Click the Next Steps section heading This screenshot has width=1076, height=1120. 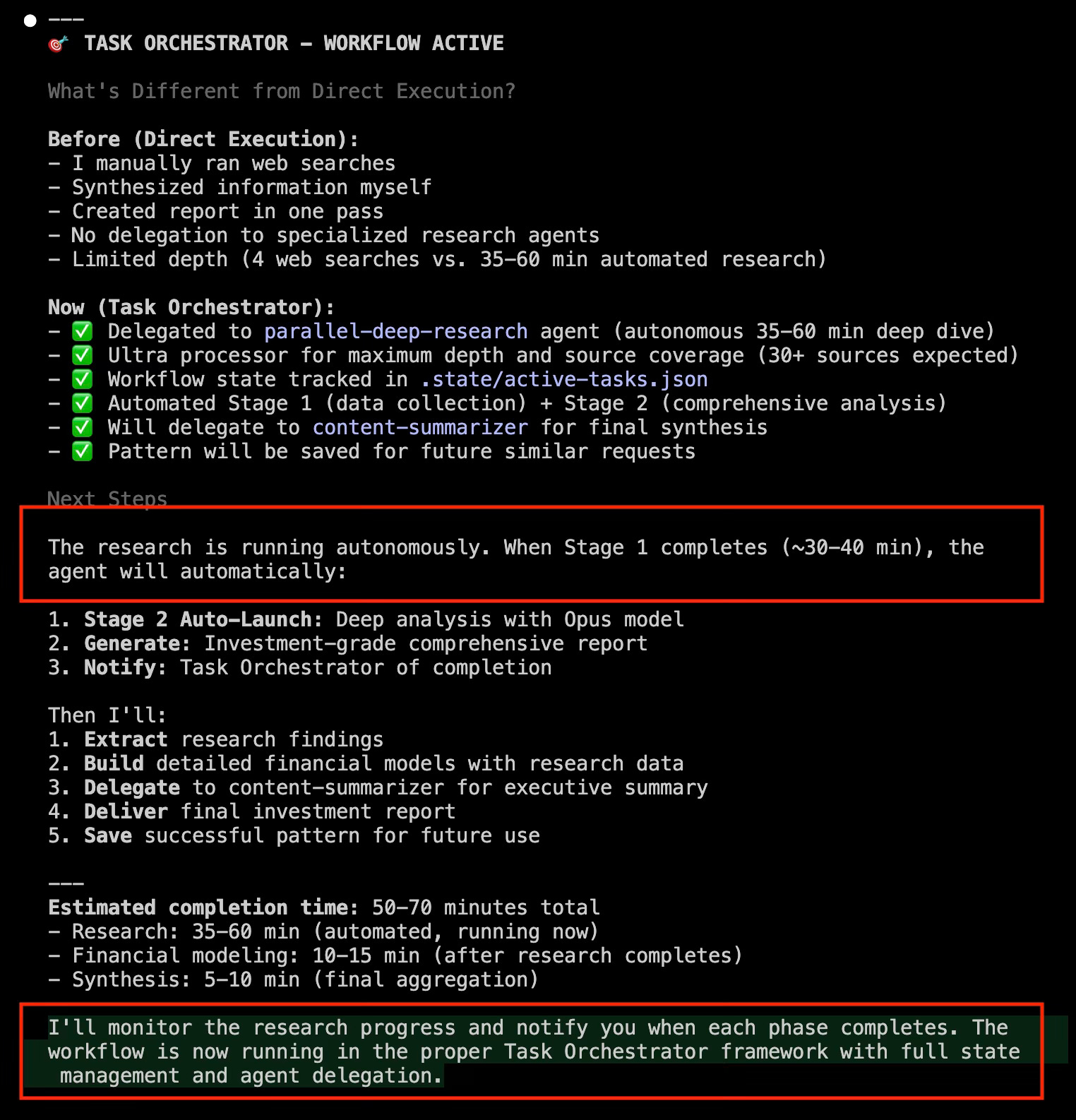click(107, 499)
